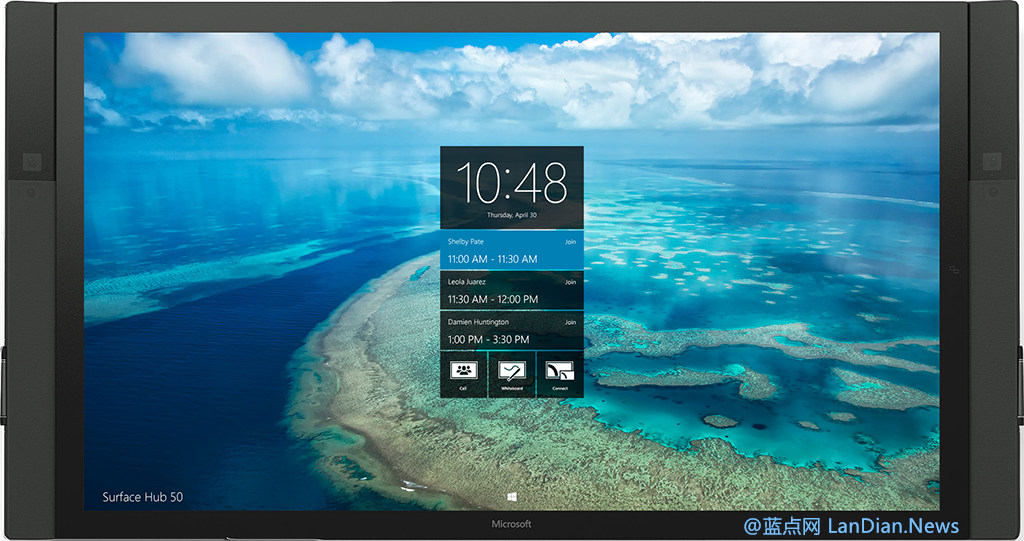Tap the Windows Start logo at screen bottom

click(x=512, y=497)
